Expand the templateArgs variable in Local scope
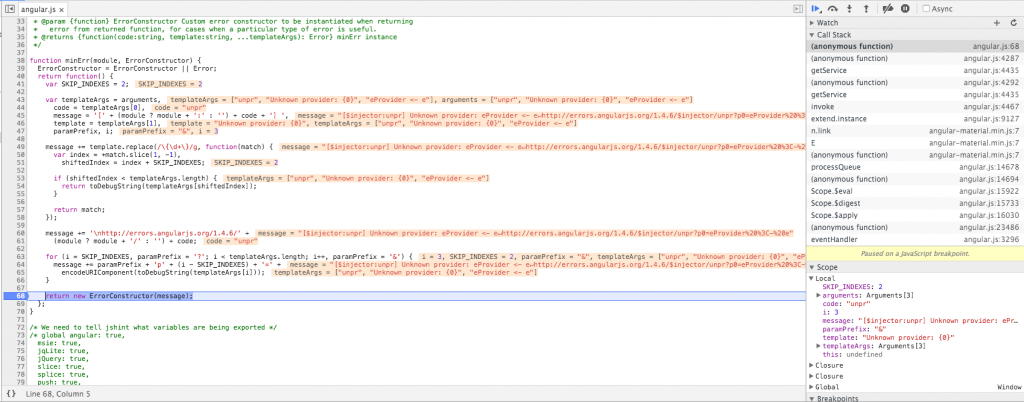Viewport: 1024px width, 402px height. tap(819, 346)
